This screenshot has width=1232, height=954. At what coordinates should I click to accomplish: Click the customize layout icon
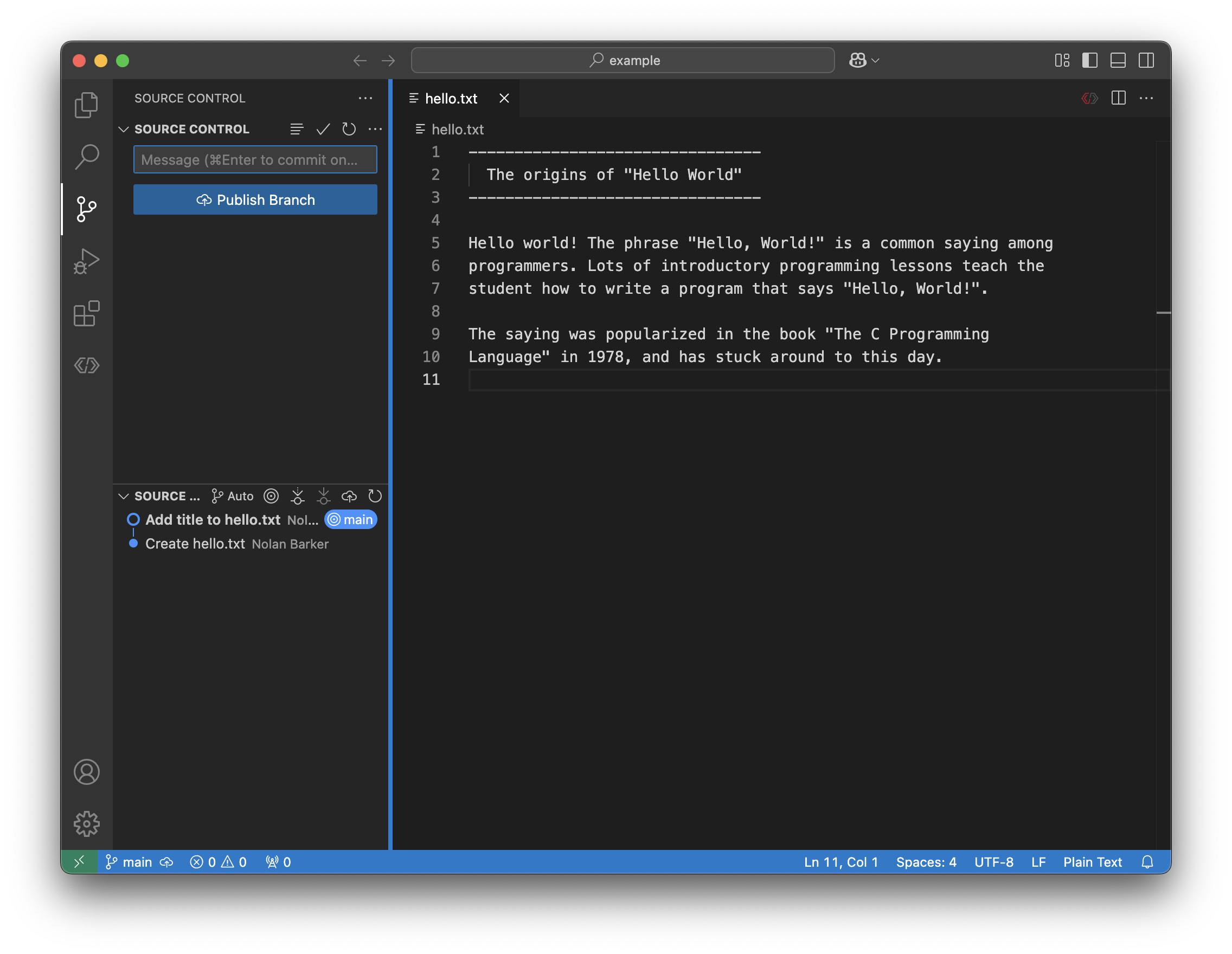click(x=1062, y=60)
